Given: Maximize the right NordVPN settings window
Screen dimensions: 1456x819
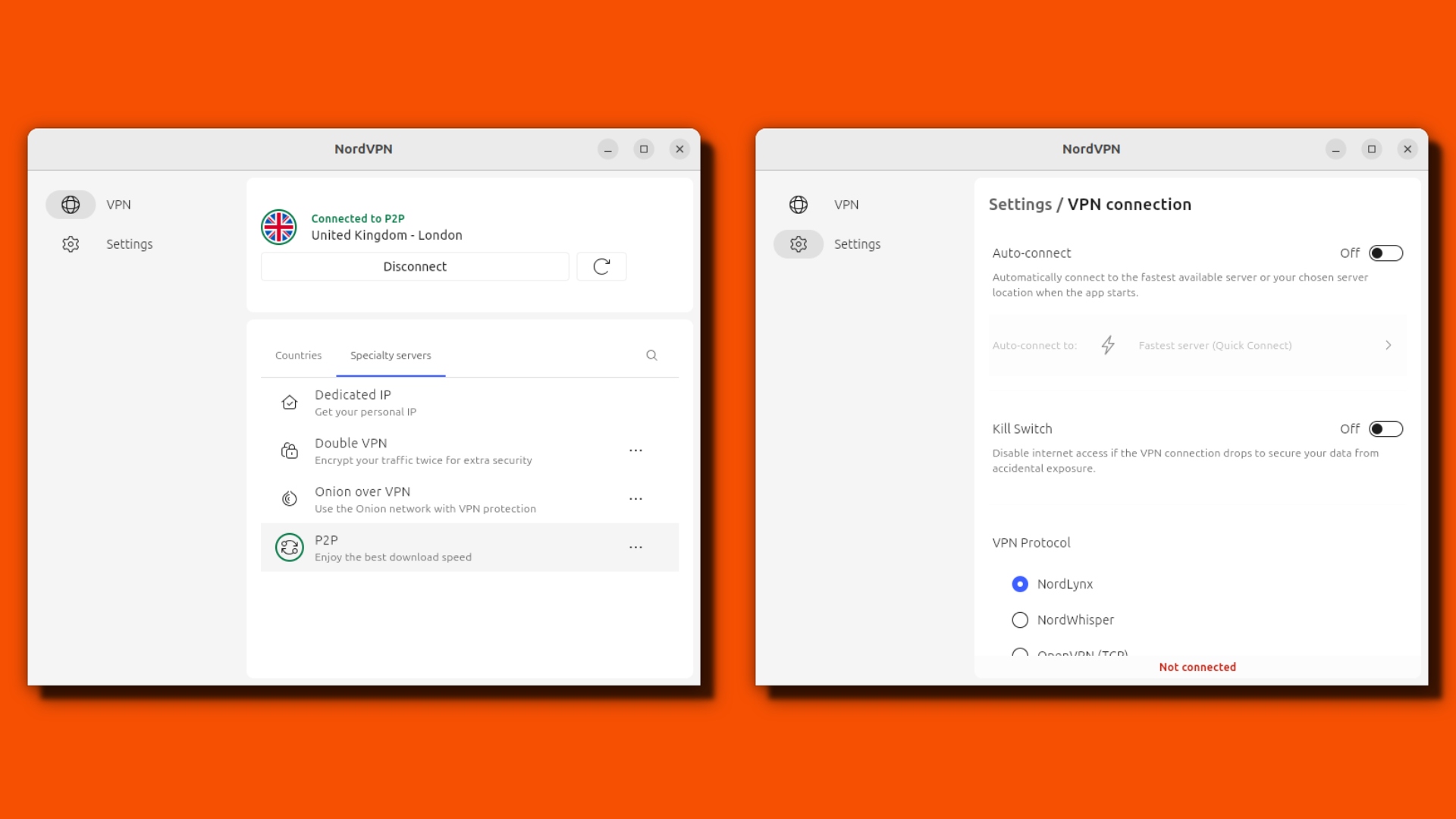Looking at the screenshot, I should [1372, 149].
